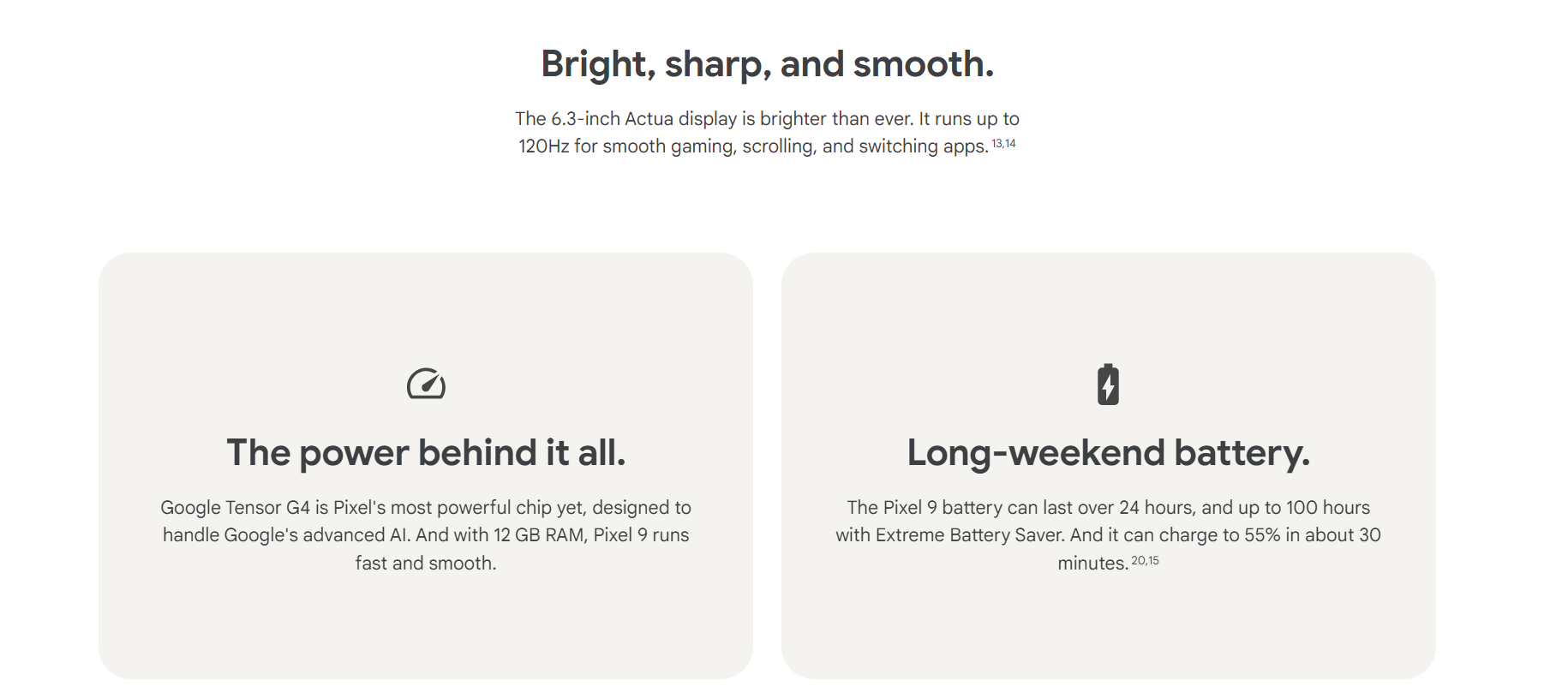Click the 120Hz text in the description

(544, 146)
